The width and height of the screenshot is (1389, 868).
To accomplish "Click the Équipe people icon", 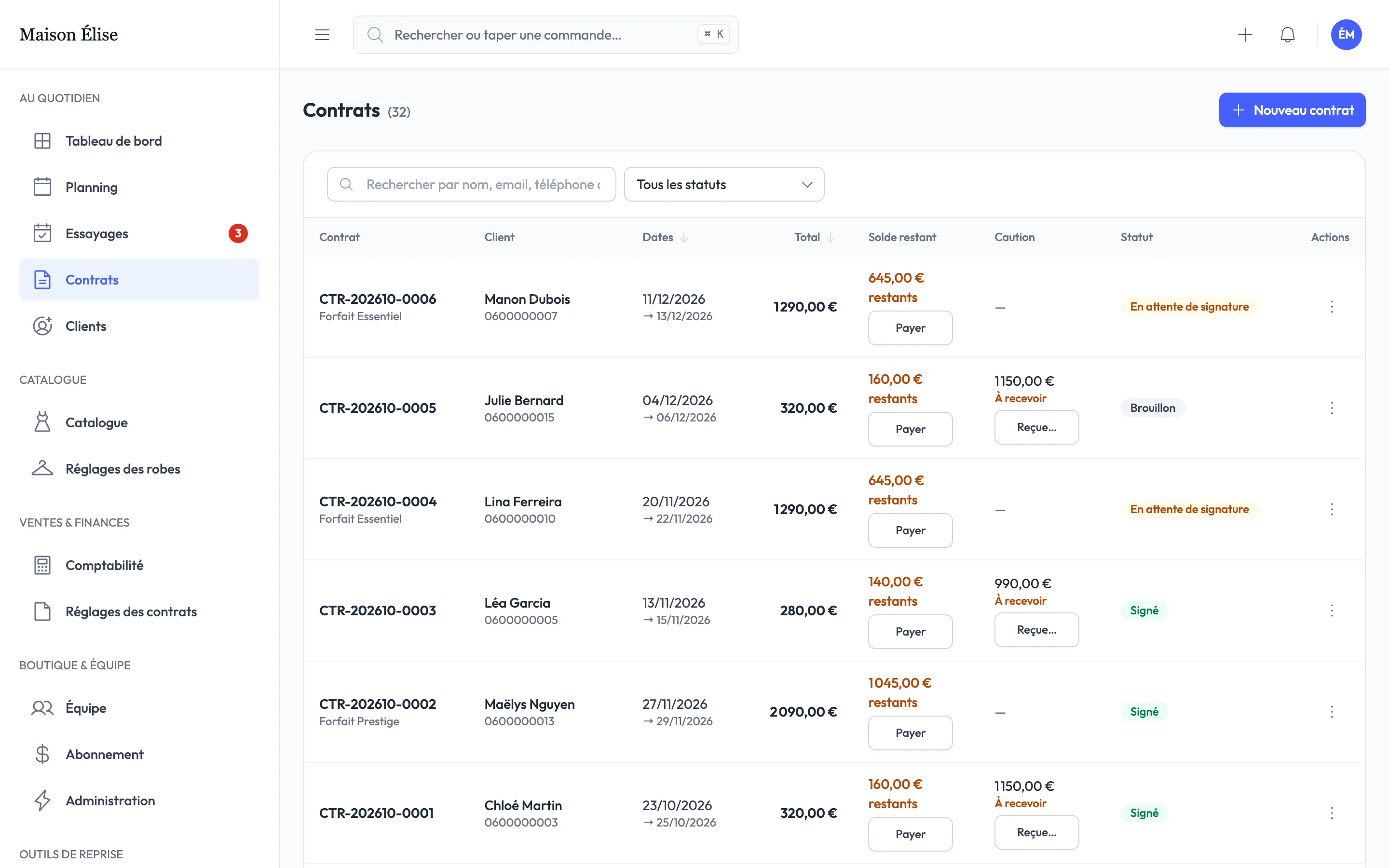I will pos(42,708).
